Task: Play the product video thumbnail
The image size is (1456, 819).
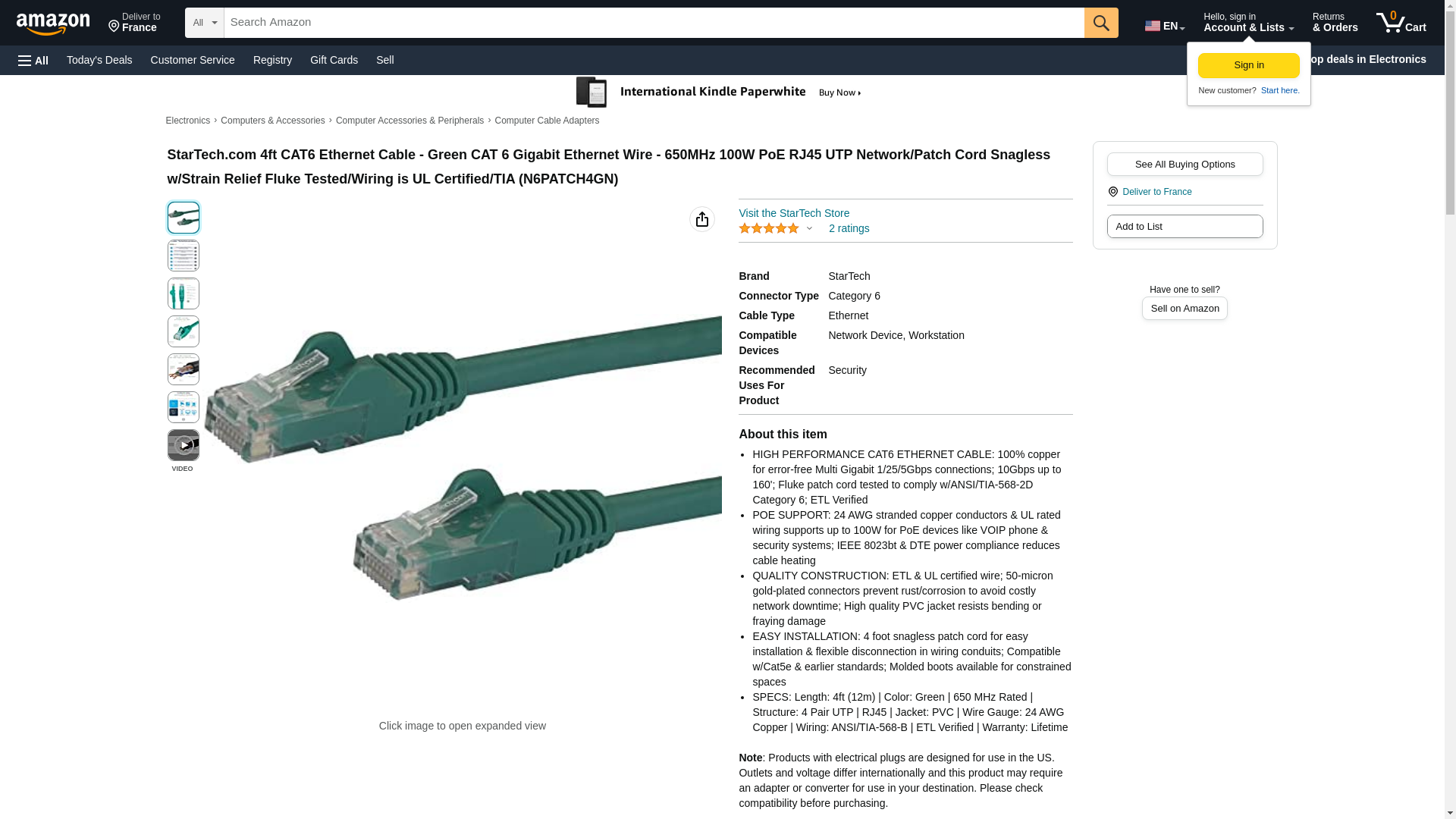Action: coord(184,445)
